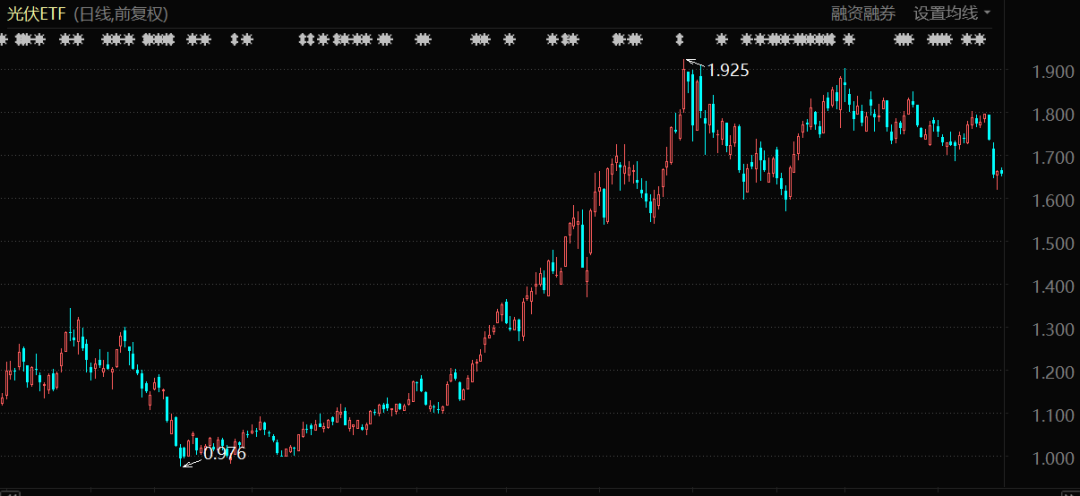Click the (日线,前复权) period label
This screenshot has height=496, width=1080.
(121, 13)
